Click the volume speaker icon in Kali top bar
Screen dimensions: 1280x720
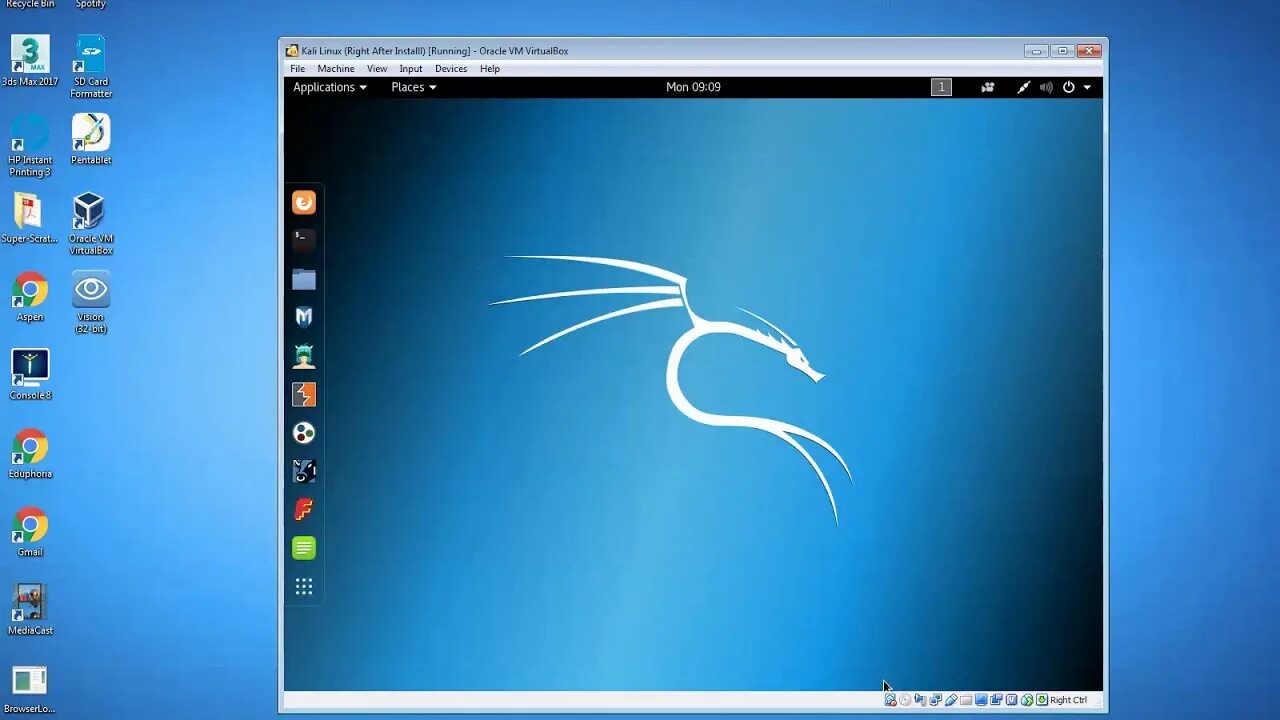pyautogui.click(x=1046, y=87)
